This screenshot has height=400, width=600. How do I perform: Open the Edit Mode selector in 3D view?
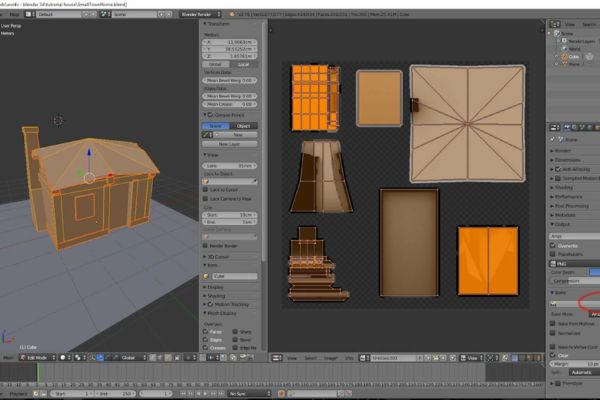pyautogui.click(x=38, y=358)
